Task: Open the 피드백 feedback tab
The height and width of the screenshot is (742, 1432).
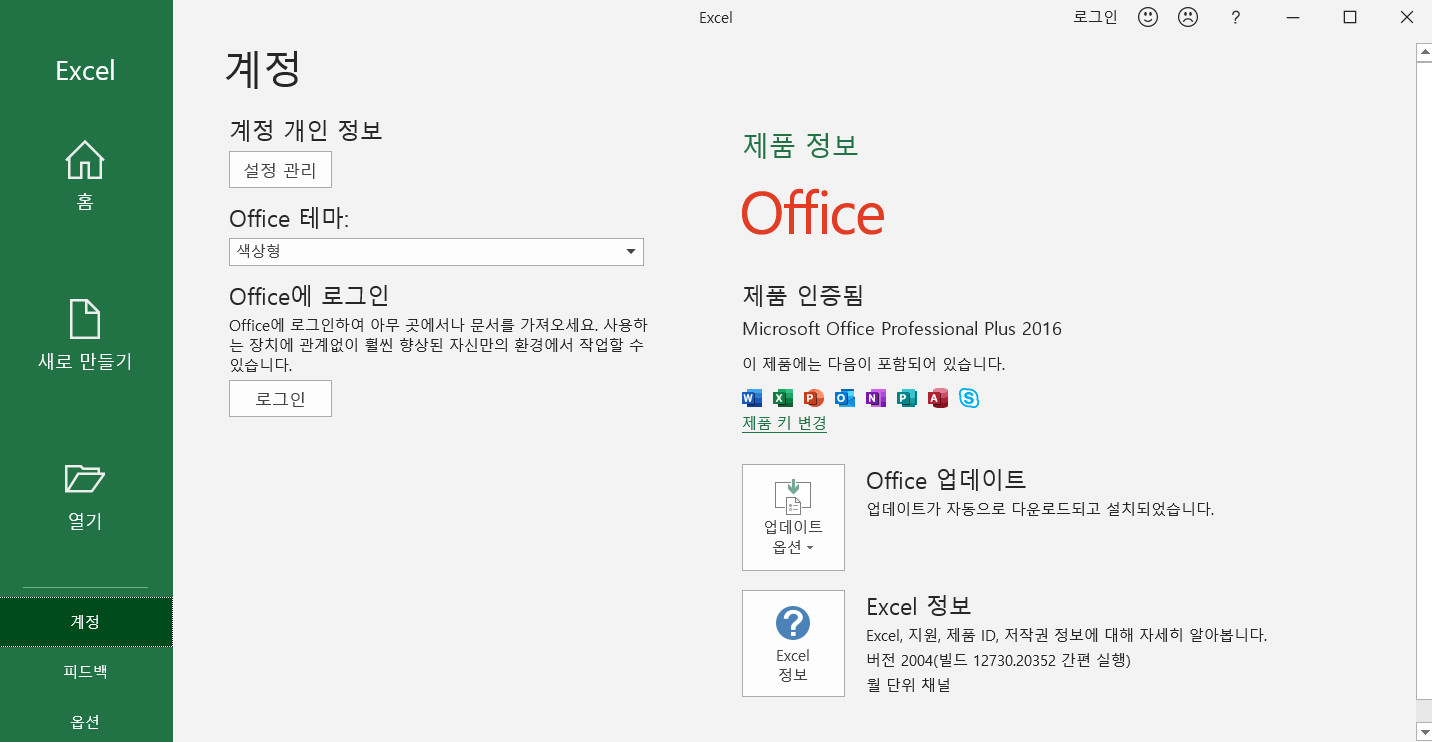Action: click(x=86, y=672)
